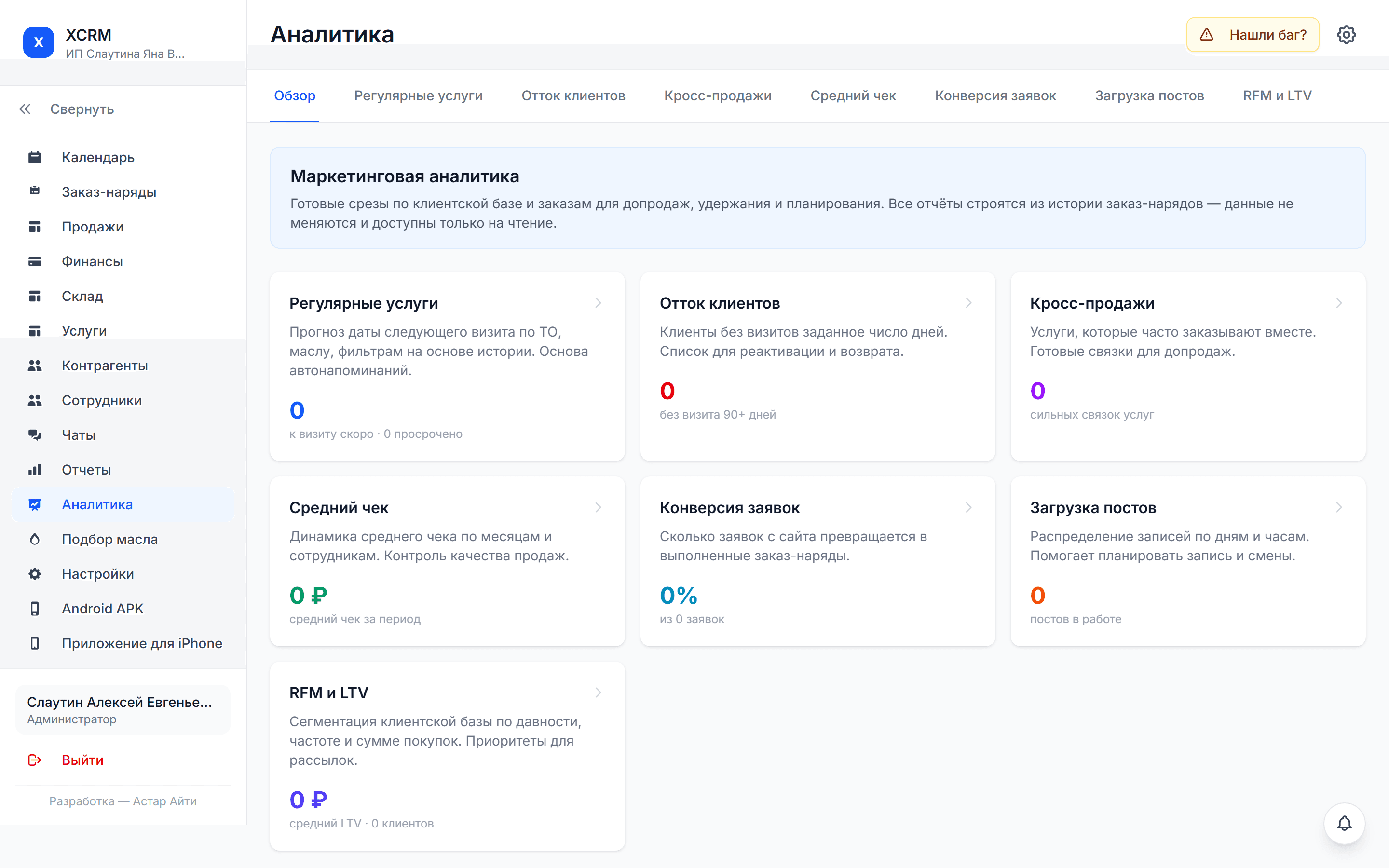Image resolution: width=1389 pixels, height=868 pixels.
Task: Open the Слаутин Алексей user profile block
Action: pyautogui.click(x=123, y=709)
